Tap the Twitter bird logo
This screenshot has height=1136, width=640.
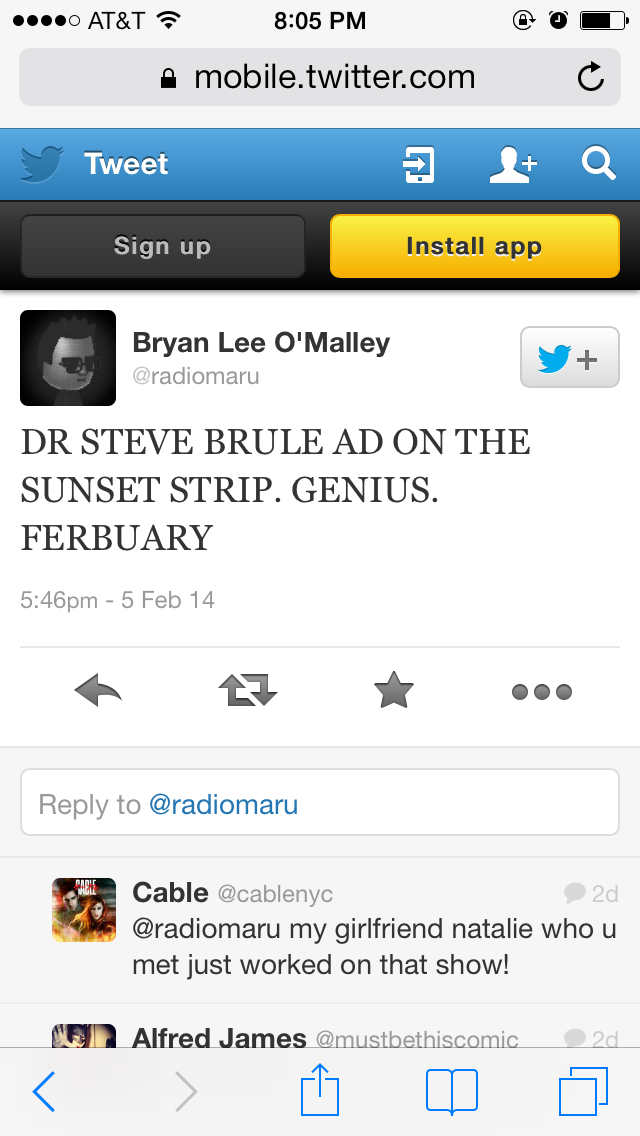pyautogui.click(x=41, y=164)
